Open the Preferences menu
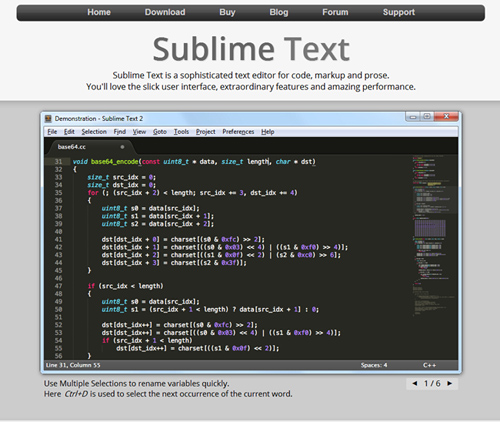This screenshot has height=422, width=500. [x=238, y=132]
